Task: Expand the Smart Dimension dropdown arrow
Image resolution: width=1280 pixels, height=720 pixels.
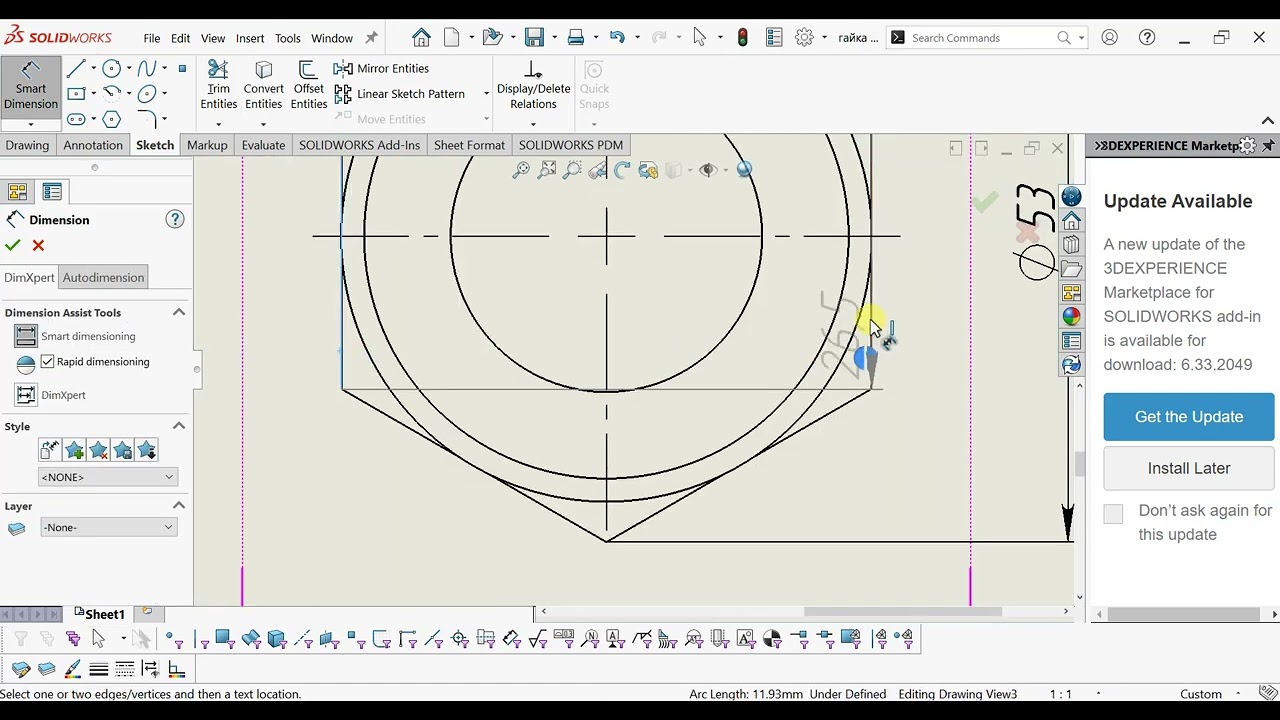Action: [31, 124]
